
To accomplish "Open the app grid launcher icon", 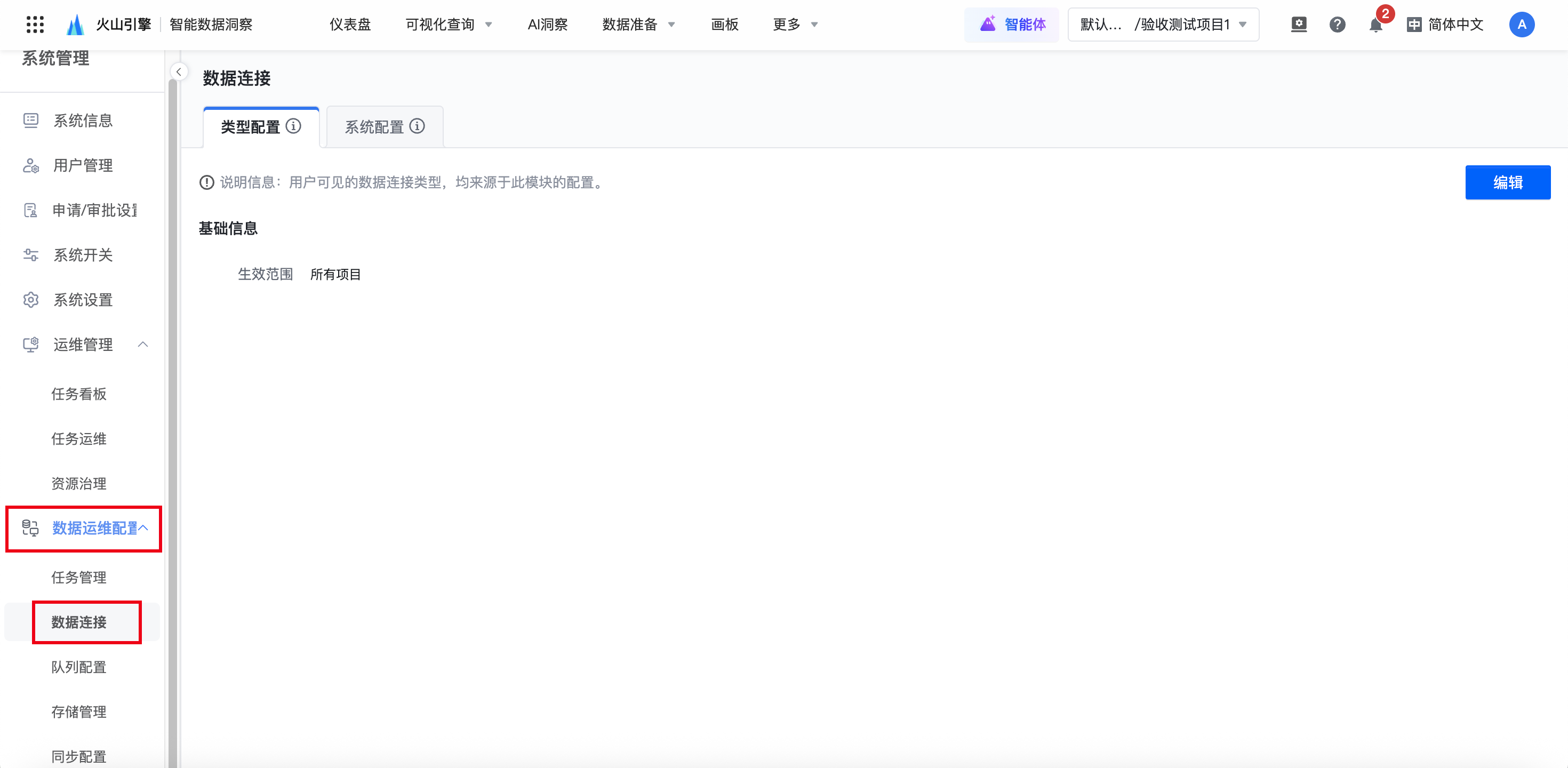I will tap(35, 25).
